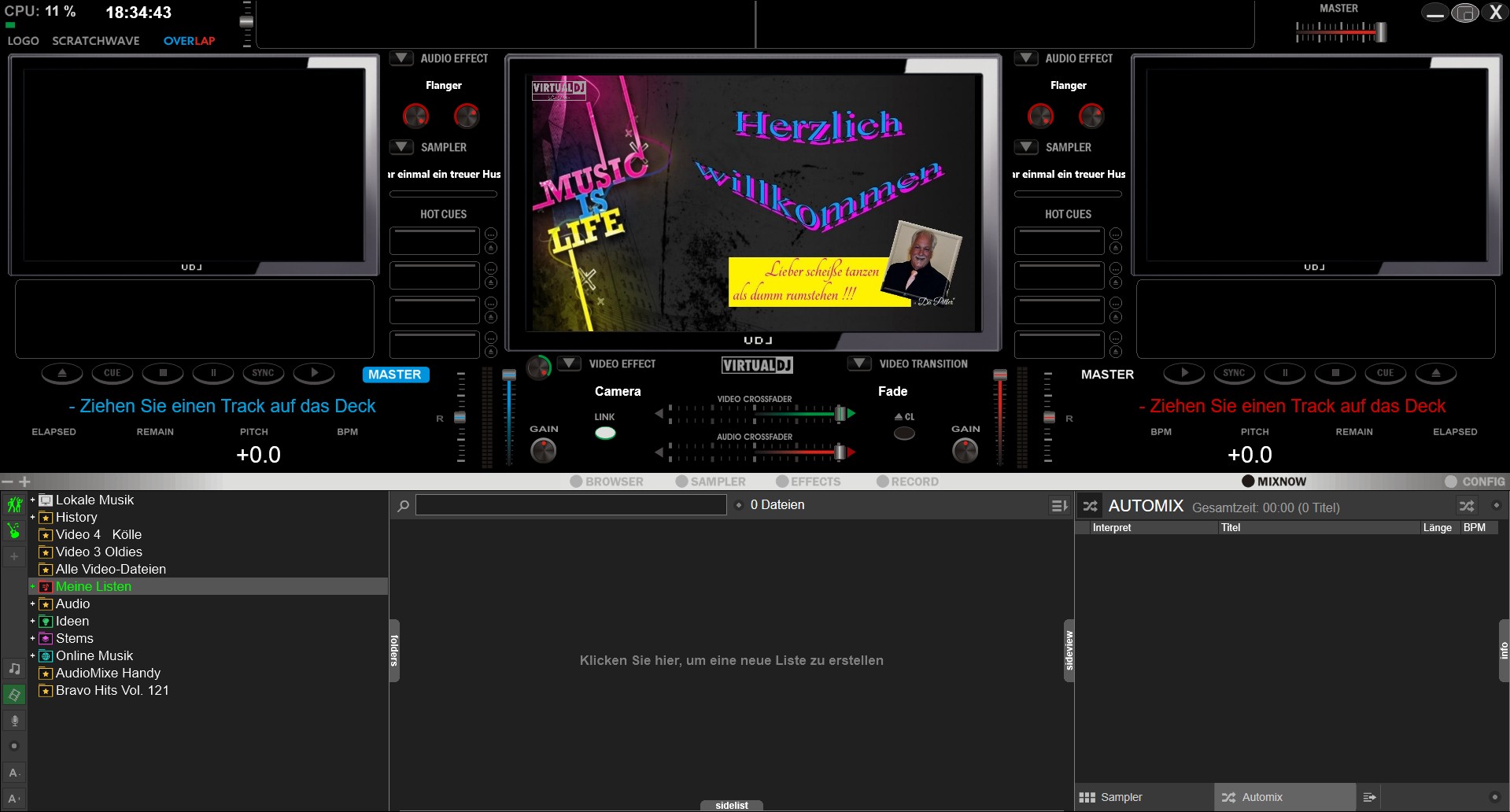
Task: Expand the History folder
Action: (32, 517)
